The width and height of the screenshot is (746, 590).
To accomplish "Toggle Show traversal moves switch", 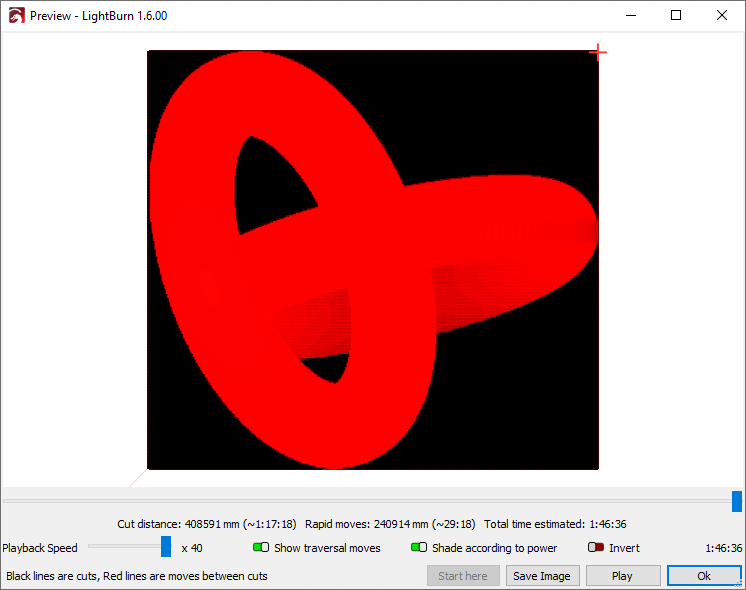I will pyautogui.click(x=261, y=547).
